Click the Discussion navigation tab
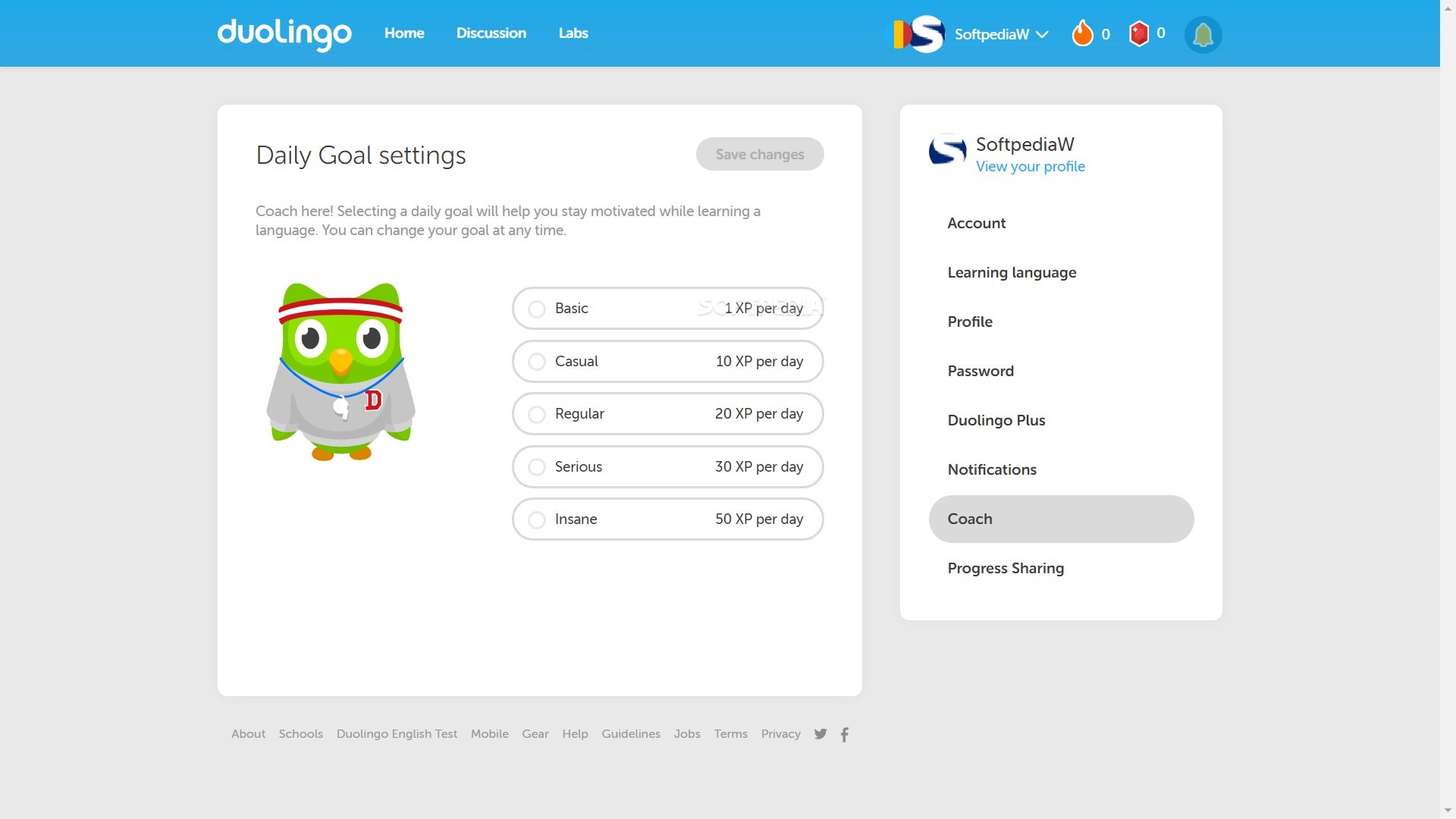 pos(491,33)
